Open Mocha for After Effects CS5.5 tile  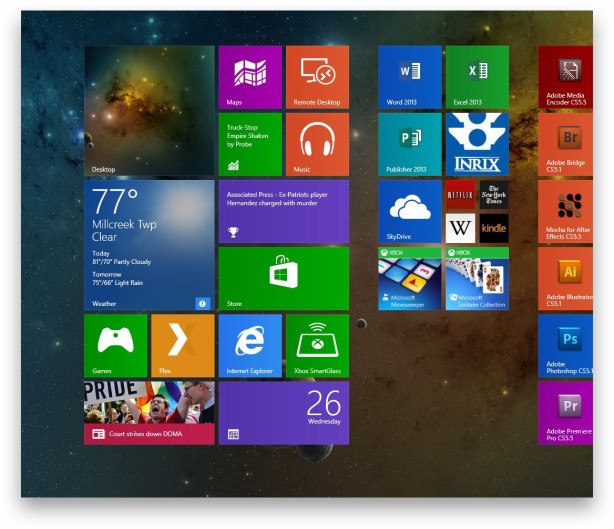coord(565,211)
